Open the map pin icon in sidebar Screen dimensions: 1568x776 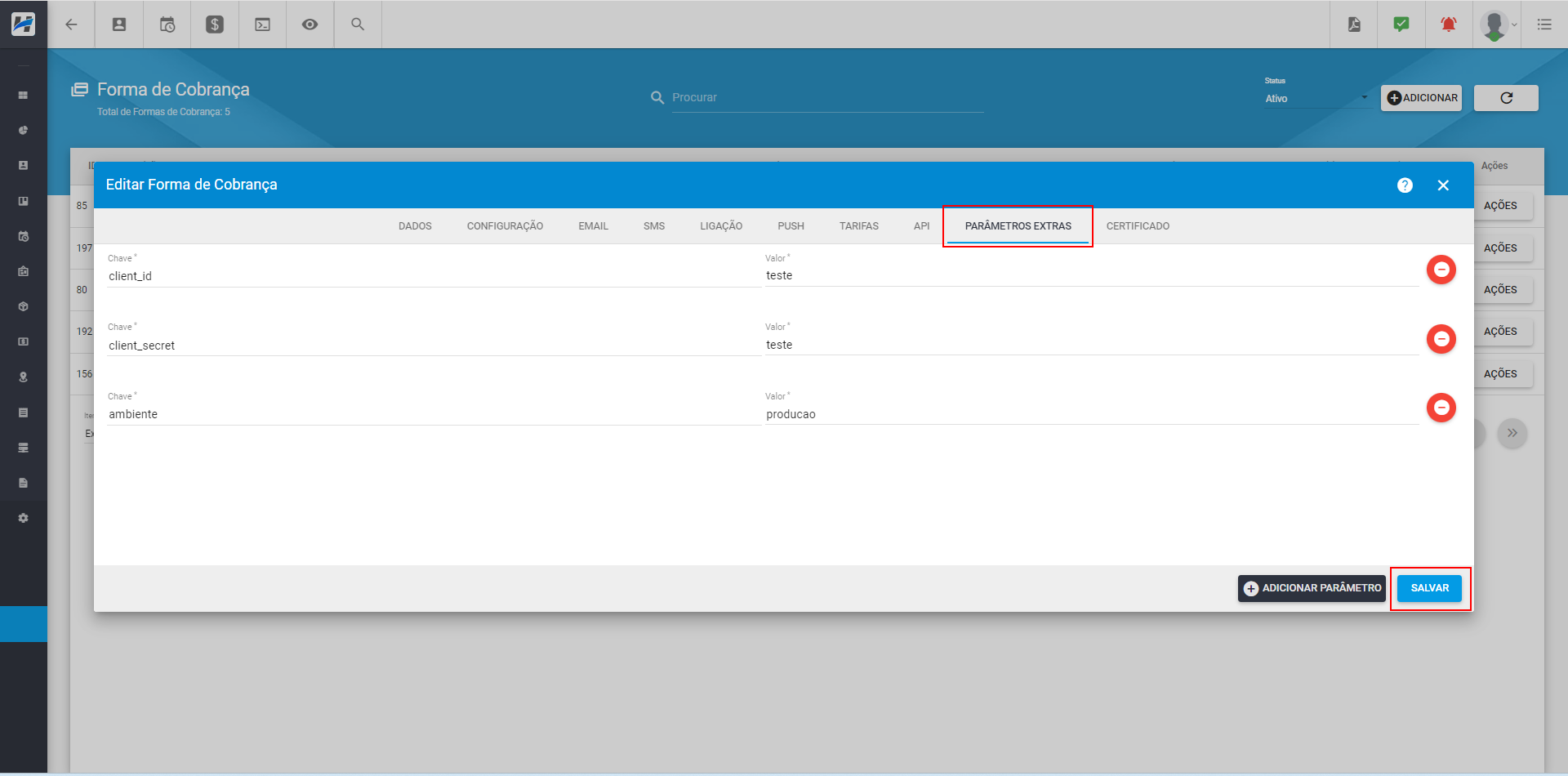pos(23,377)
